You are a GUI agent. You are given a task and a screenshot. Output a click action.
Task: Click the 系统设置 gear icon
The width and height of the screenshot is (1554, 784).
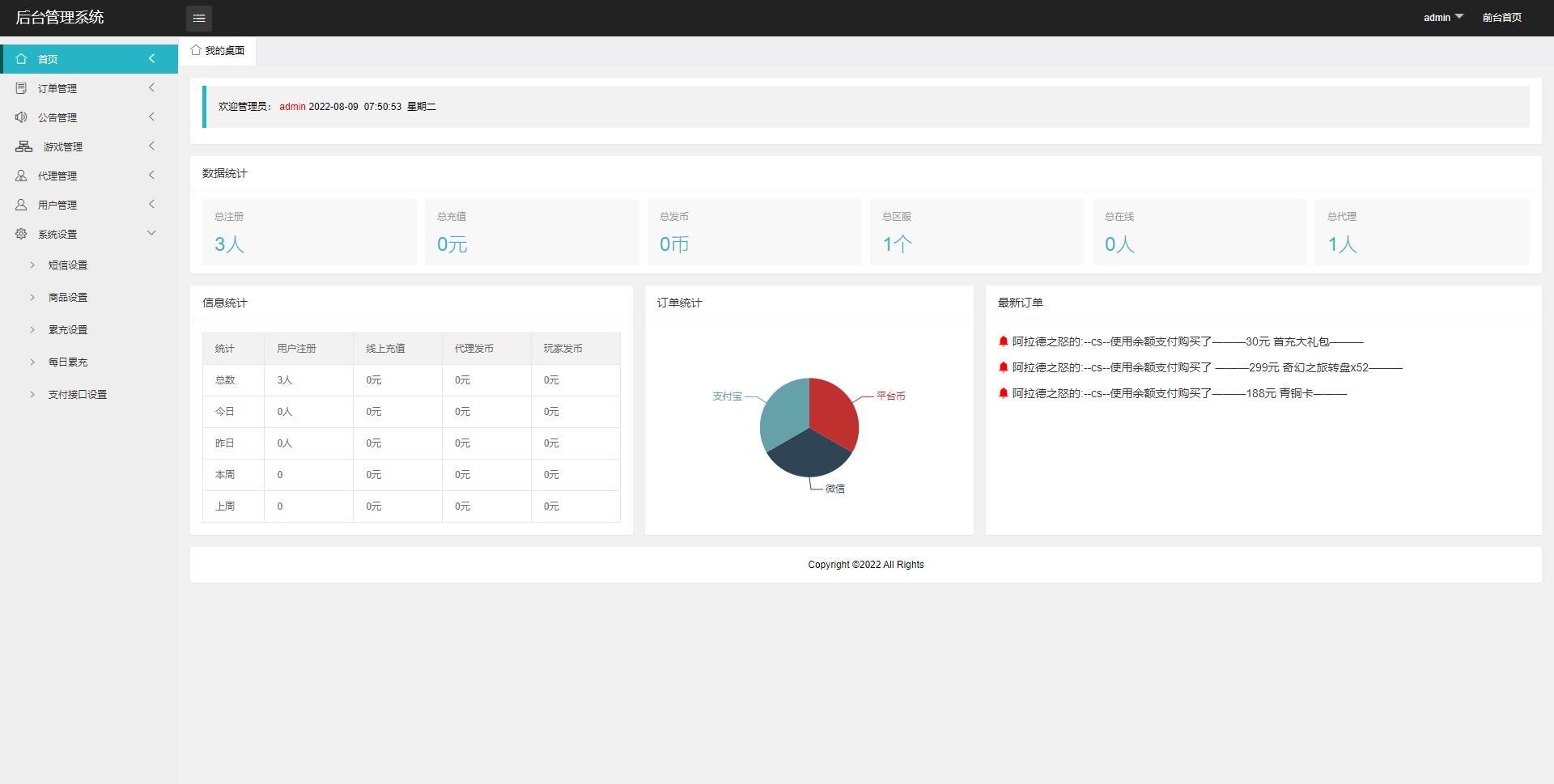coord(22,234)
